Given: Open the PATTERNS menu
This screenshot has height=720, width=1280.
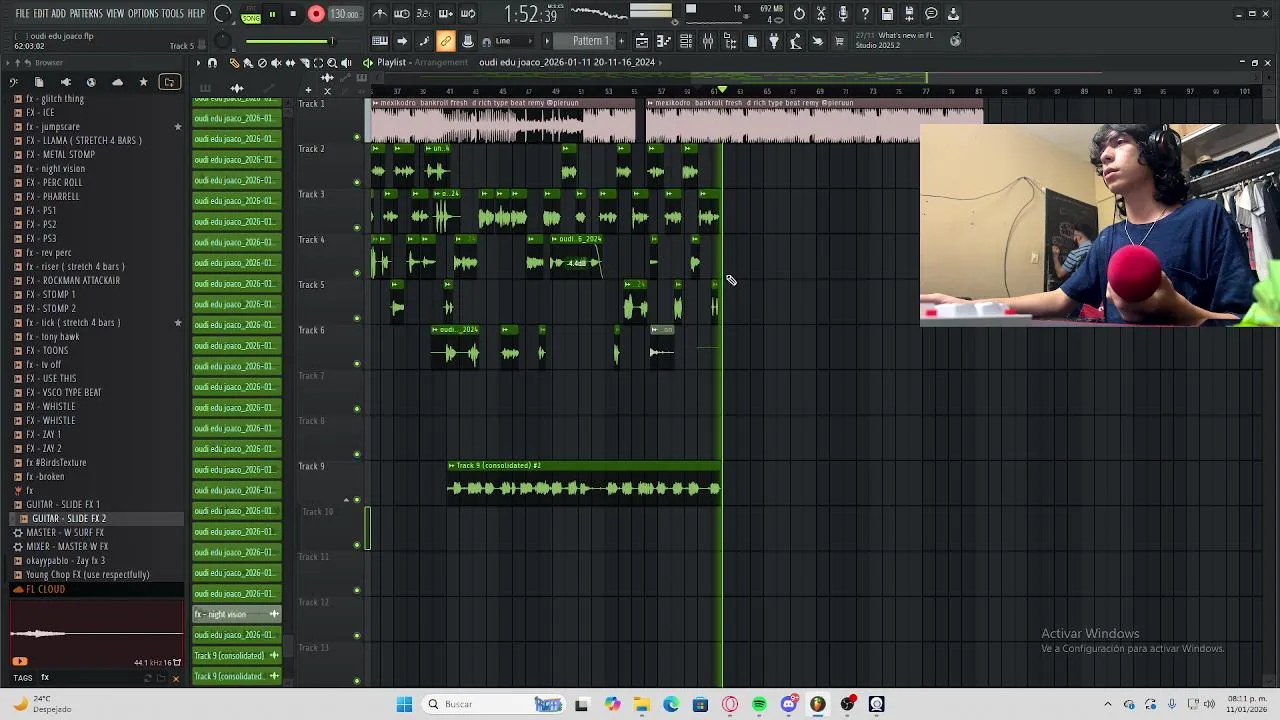Looking at the screenshot, I should [x=86, y=14].
